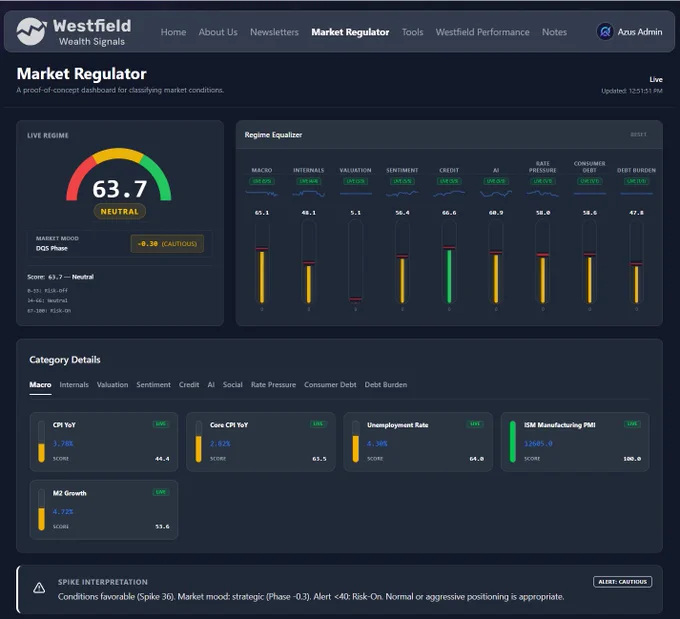Open the ISM Manufacturing PMI indicator card
This screenshot has width=680, height=619.
[x=575, y=442]
